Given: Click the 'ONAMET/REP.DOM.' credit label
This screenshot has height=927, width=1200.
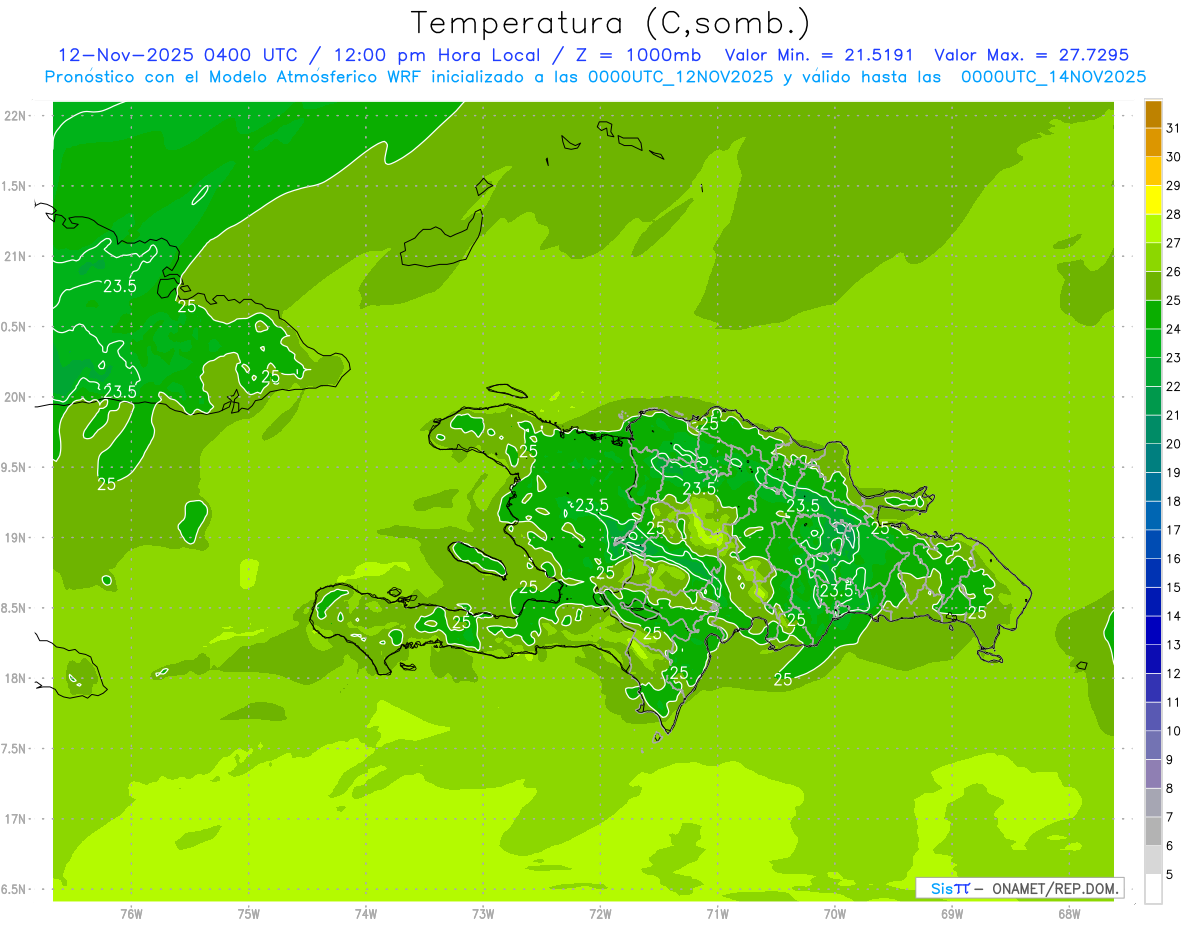Looking at the screenshot, I should pos(1055,888).
